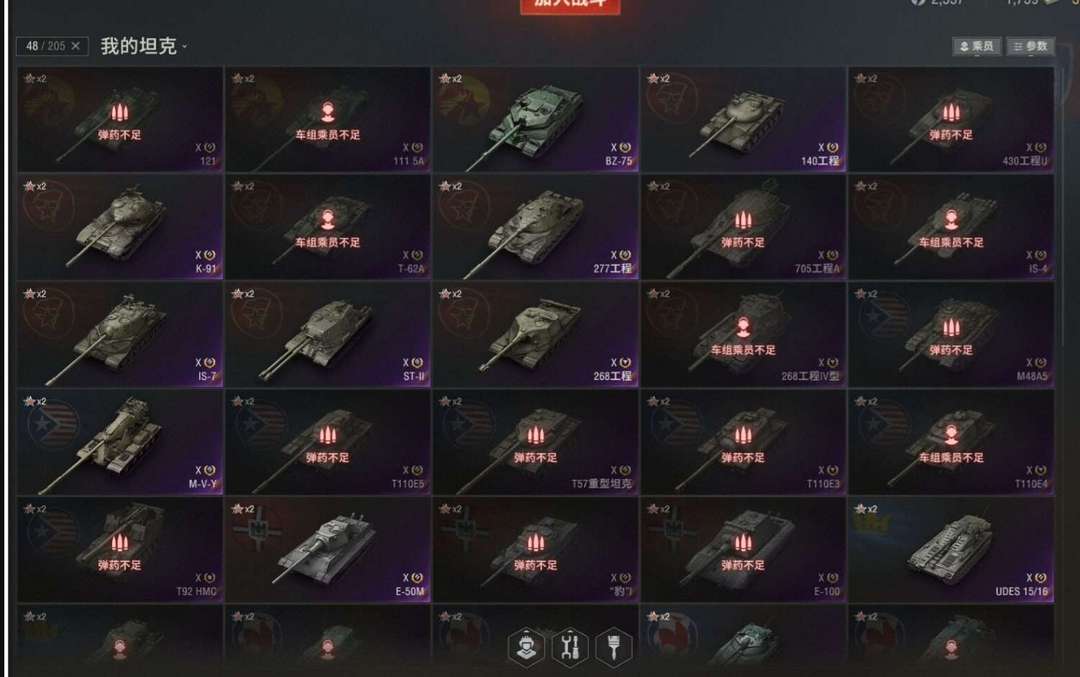
Task: Select the 140工程 tank card
Action: tap(743, 119)
